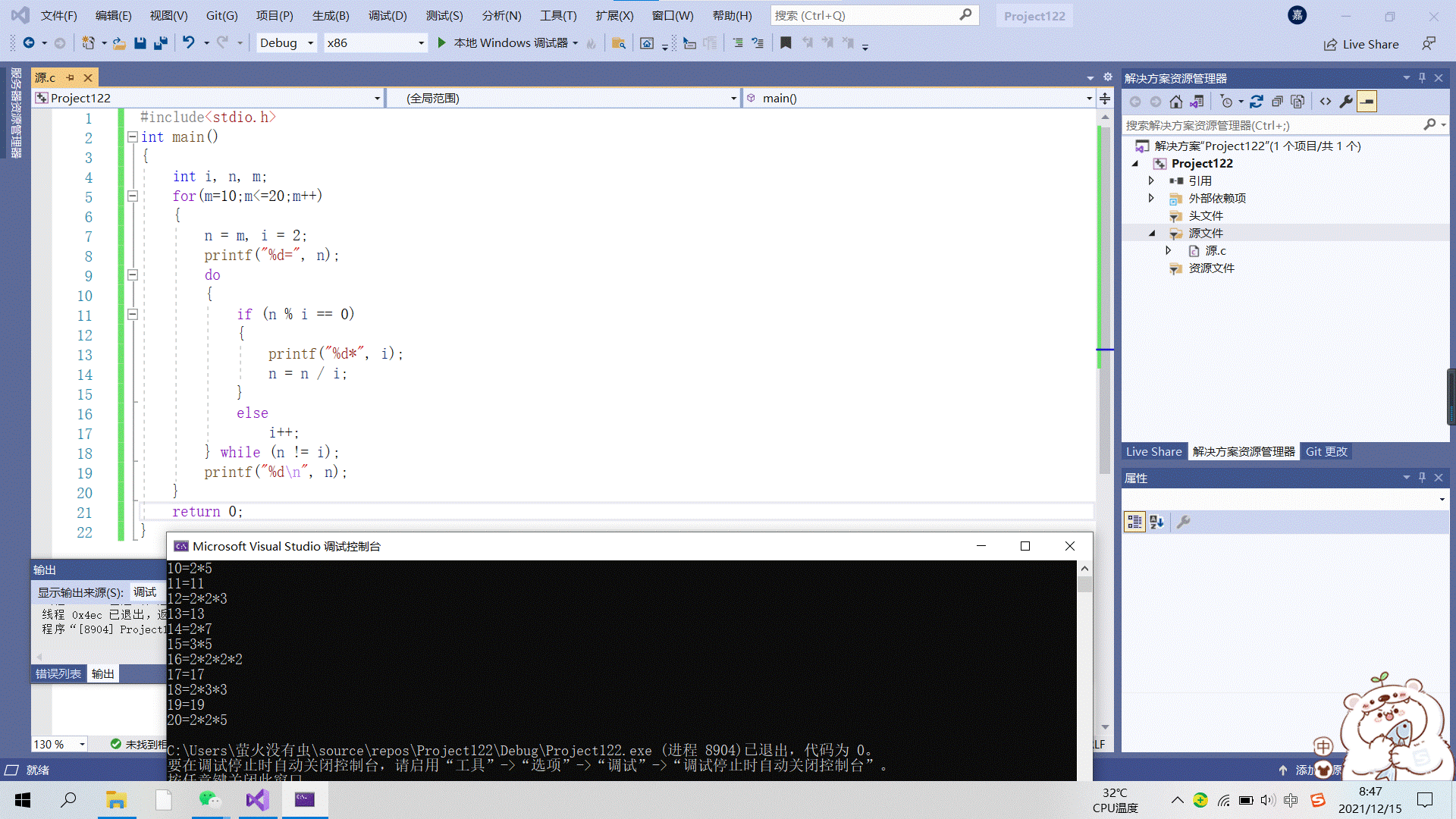Toggle the preview selected items button
Image resolution: width=1456 pixels, height=819 pixels.
point(1367,102)
